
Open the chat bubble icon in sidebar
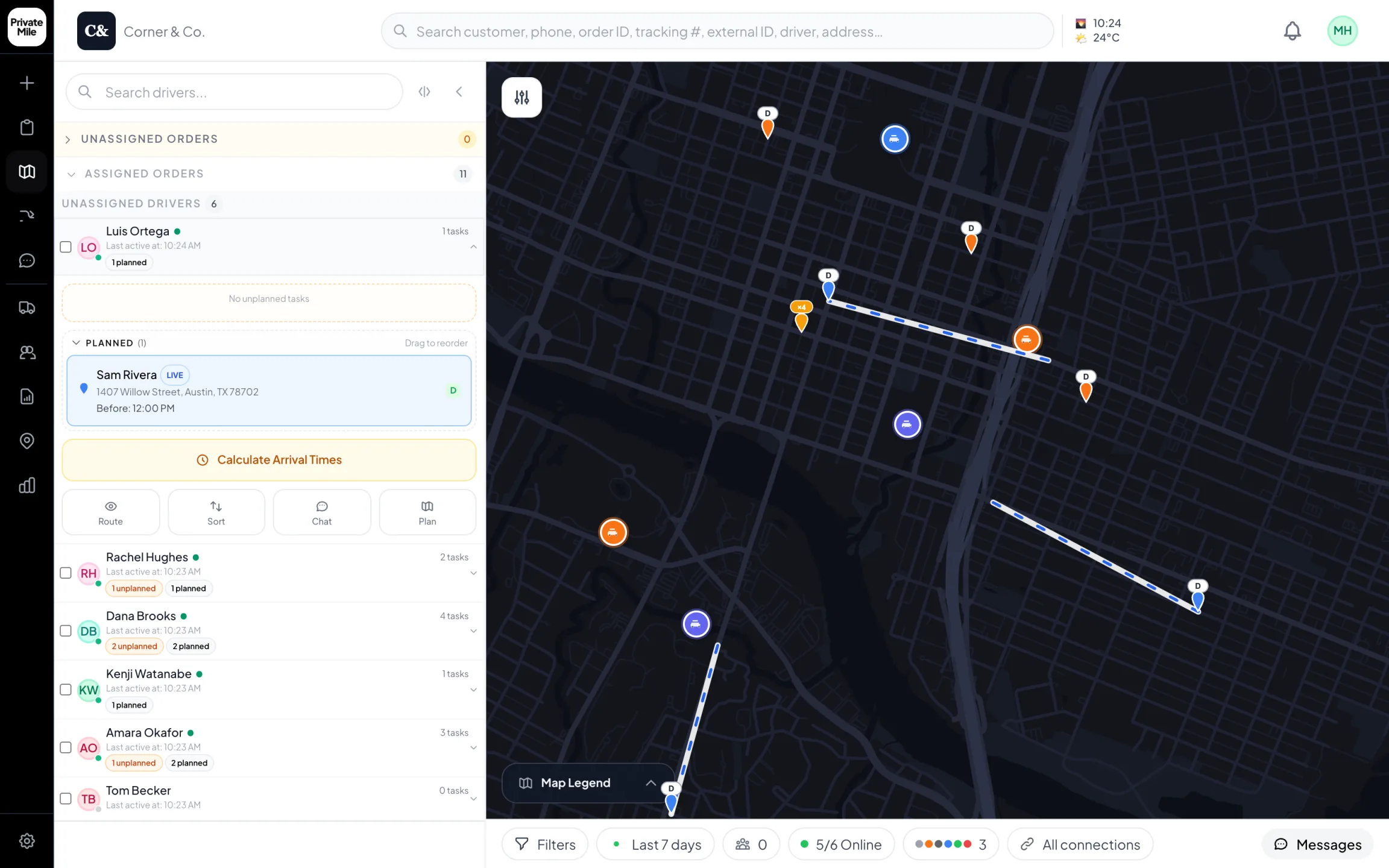tap(27, 260)
